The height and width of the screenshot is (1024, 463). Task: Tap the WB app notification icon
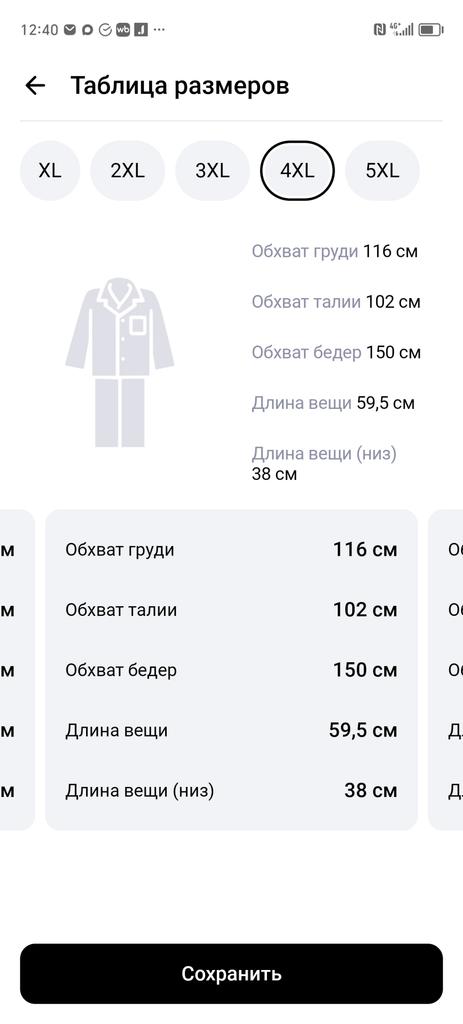[x=123, y=29]
